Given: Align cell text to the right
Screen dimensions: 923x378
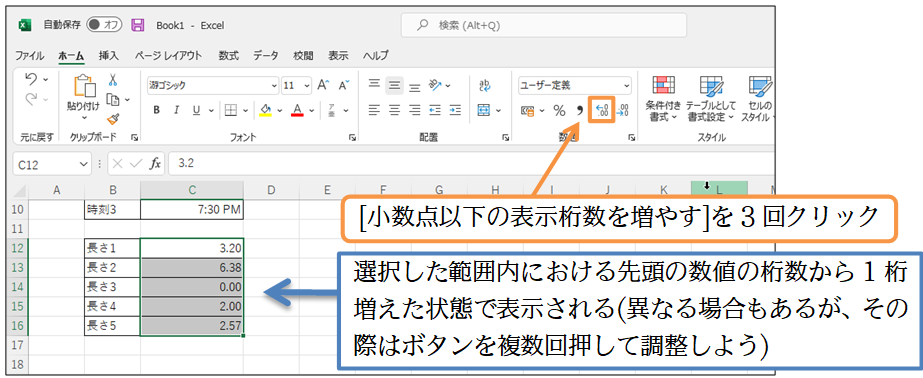Looking at the screenshot, I should [415, 110].
